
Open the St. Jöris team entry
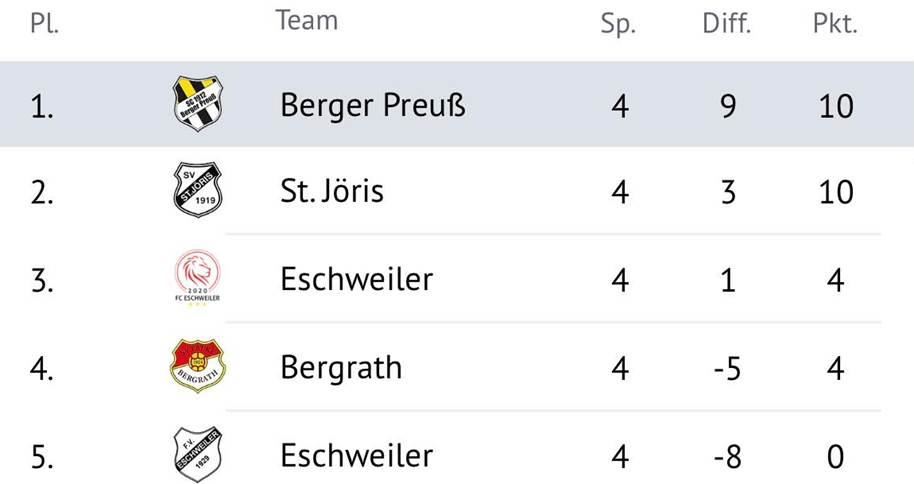pyautogui.click(x=332, y=191)
